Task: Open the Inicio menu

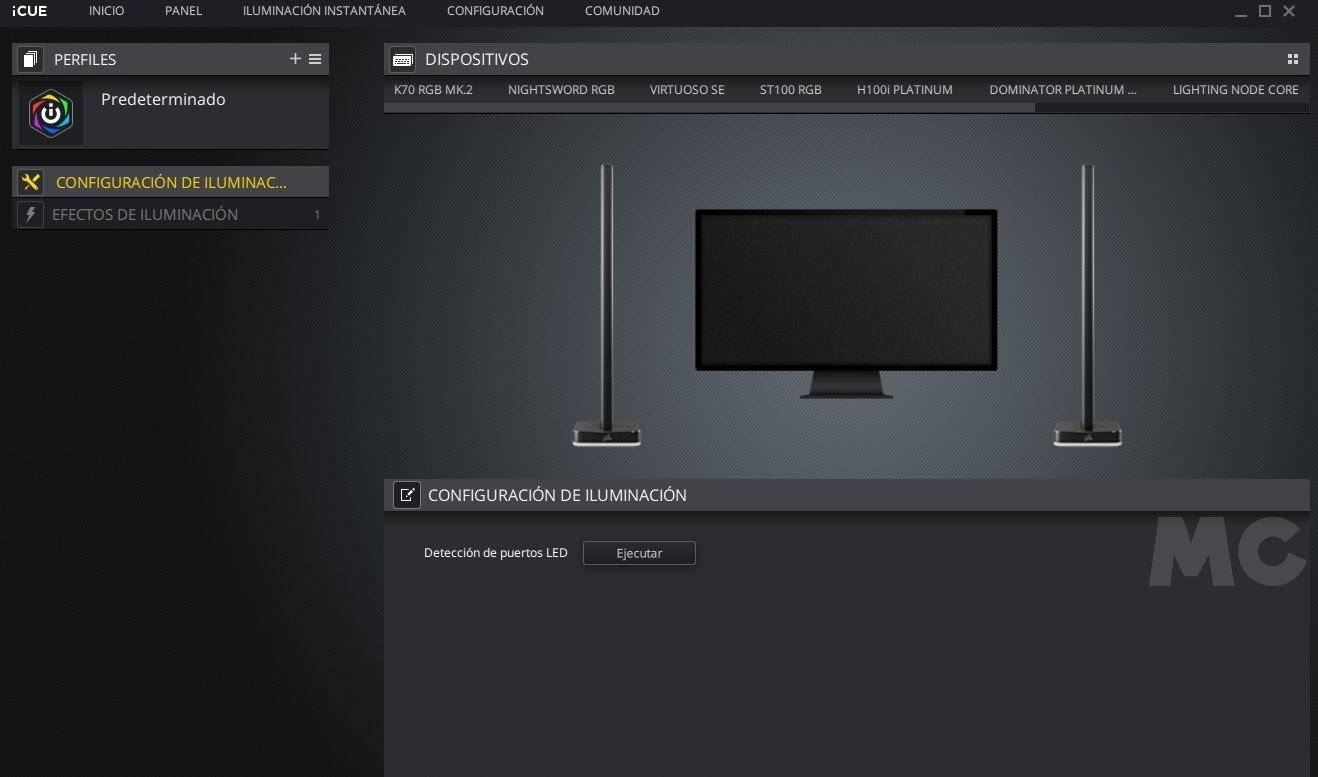Action: click(x=106, y=11)
